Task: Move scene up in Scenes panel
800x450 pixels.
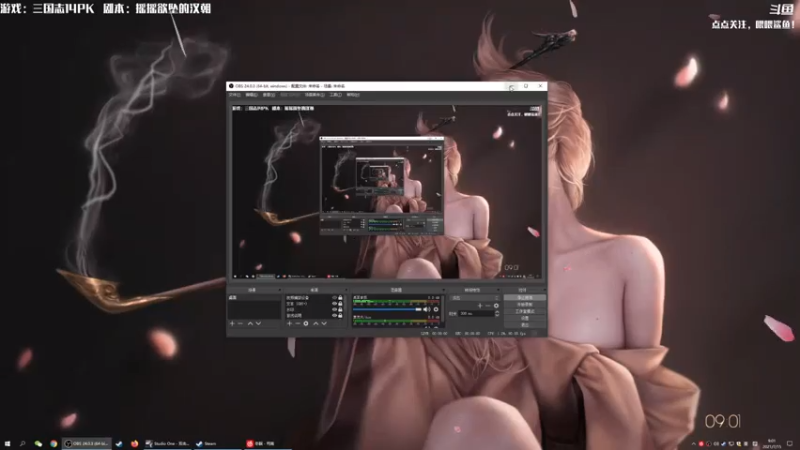Action: click(x=251, y=323)
